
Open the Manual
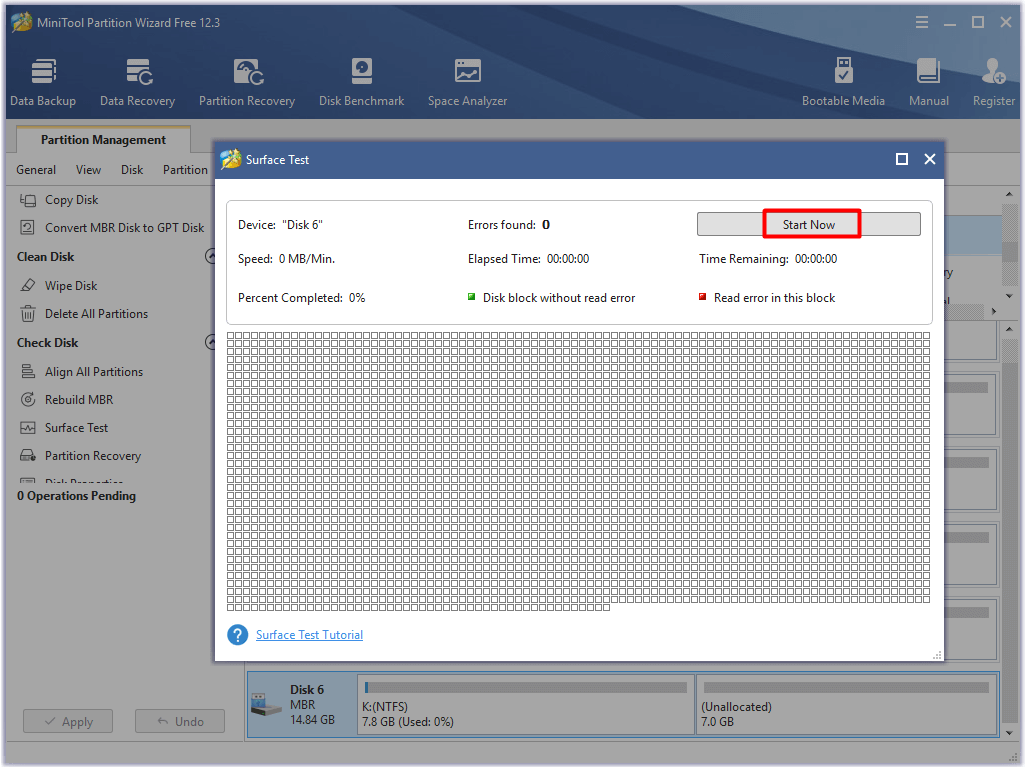click(929, 82)
